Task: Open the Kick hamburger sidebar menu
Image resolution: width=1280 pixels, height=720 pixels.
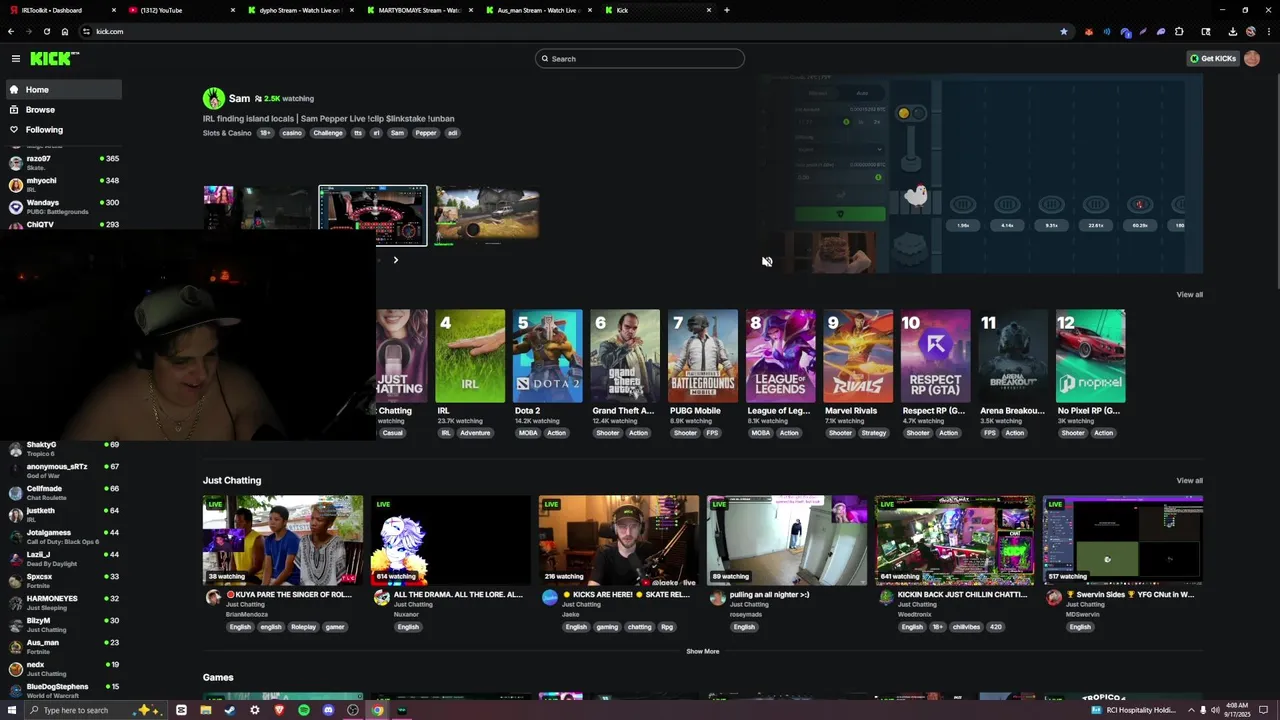Action: coord(16,59)
